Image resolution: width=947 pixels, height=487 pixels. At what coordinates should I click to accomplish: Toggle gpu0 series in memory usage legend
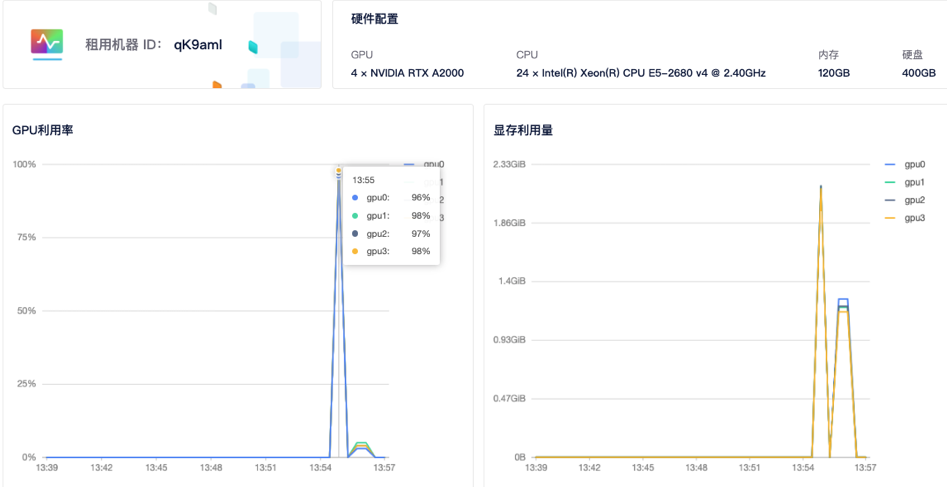[x=906, y=164]
